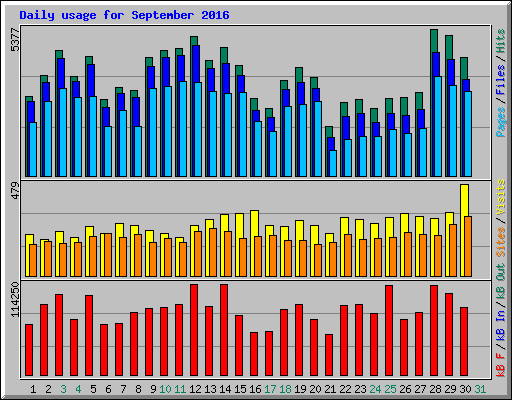
Task: Click the red kB bar for day 1
Action: [x=29, y=350]
